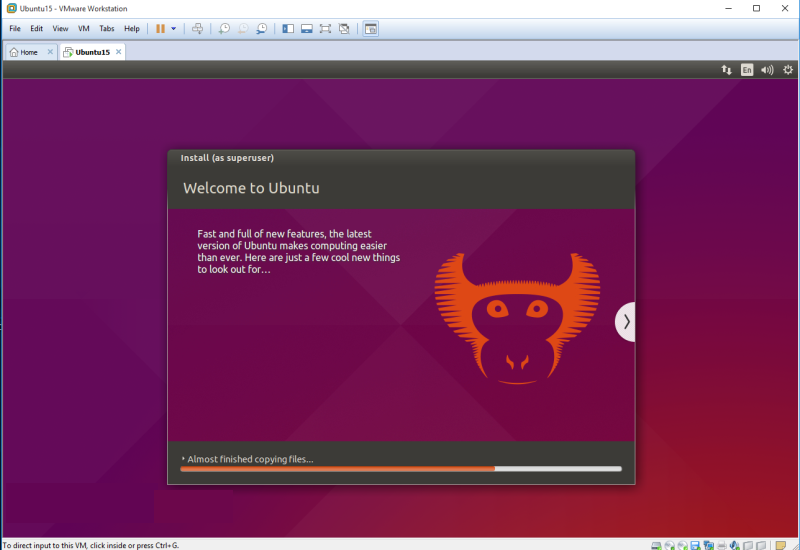Open the Ubuntu sound volume indicator

point(767,70)
